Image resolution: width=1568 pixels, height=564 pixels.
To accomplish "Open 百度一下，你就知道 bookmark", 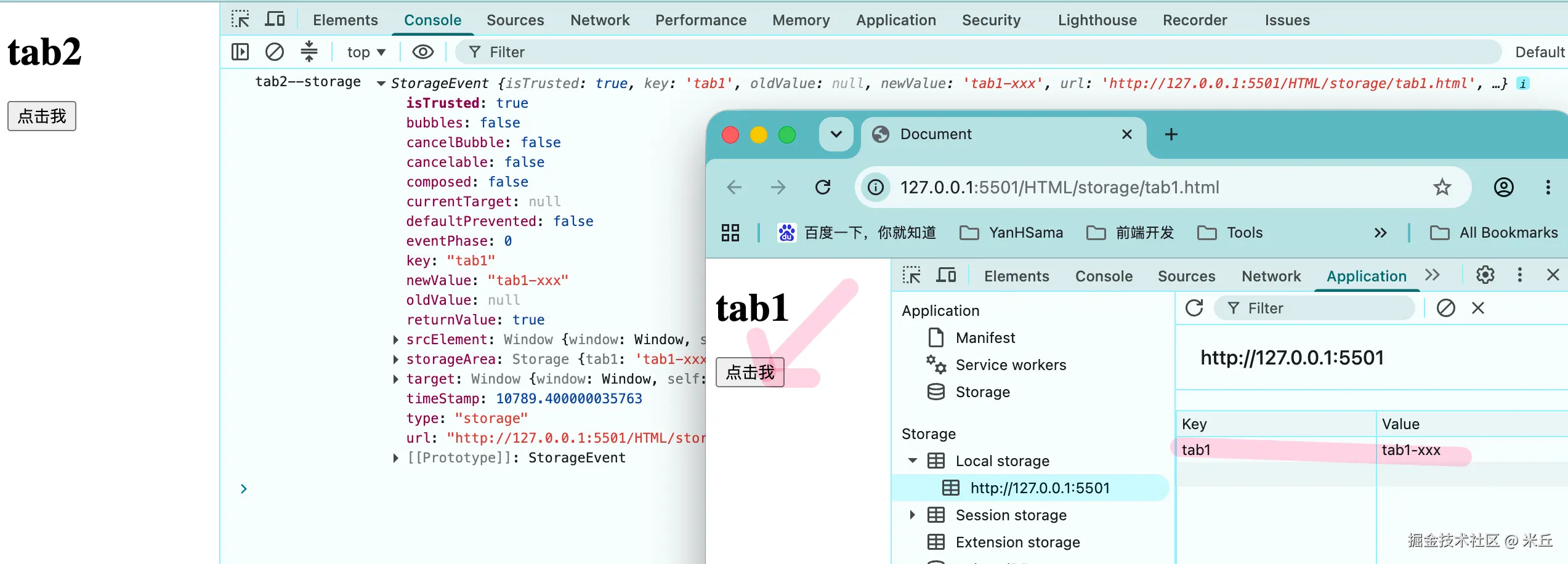I will (x=857, y=233).
